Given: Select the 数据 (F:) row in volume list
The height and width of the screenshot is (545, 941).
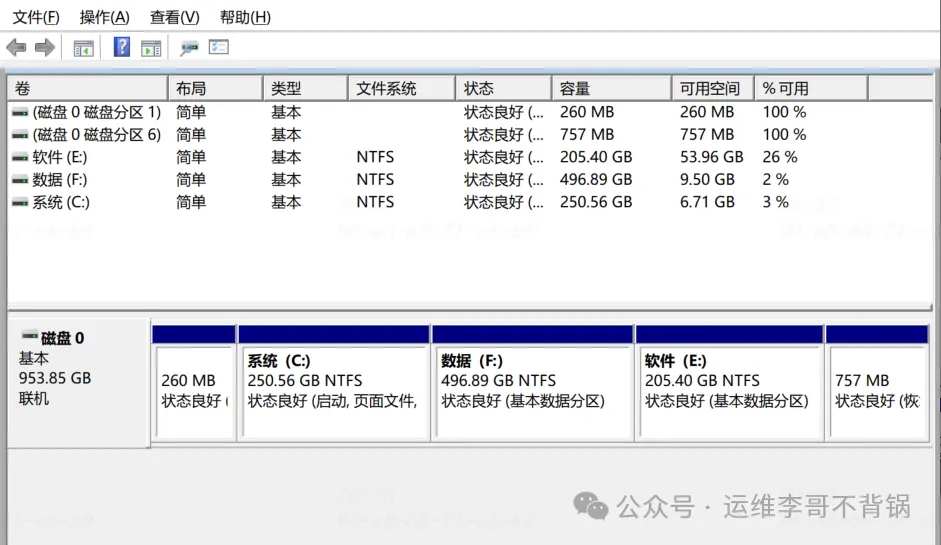Looking at the screenshot, I should click(61, 180).
